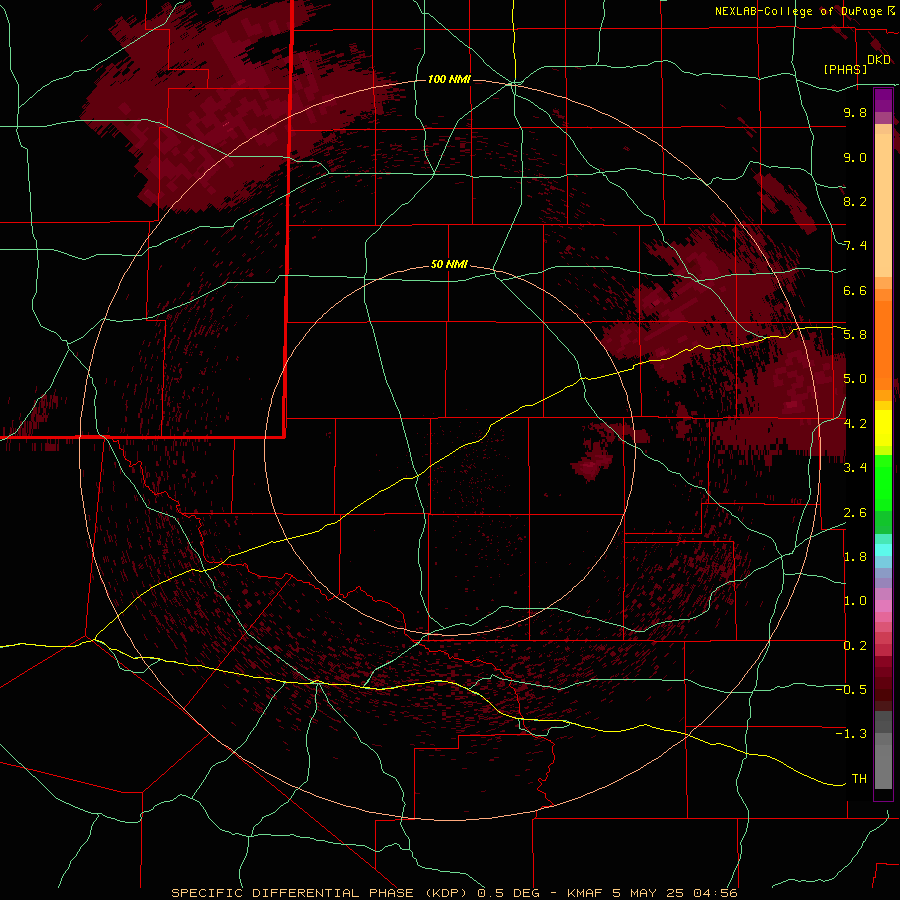Click the TH threshold label
The height and width of the screenshot is (900, 900).
pos(859,779)
